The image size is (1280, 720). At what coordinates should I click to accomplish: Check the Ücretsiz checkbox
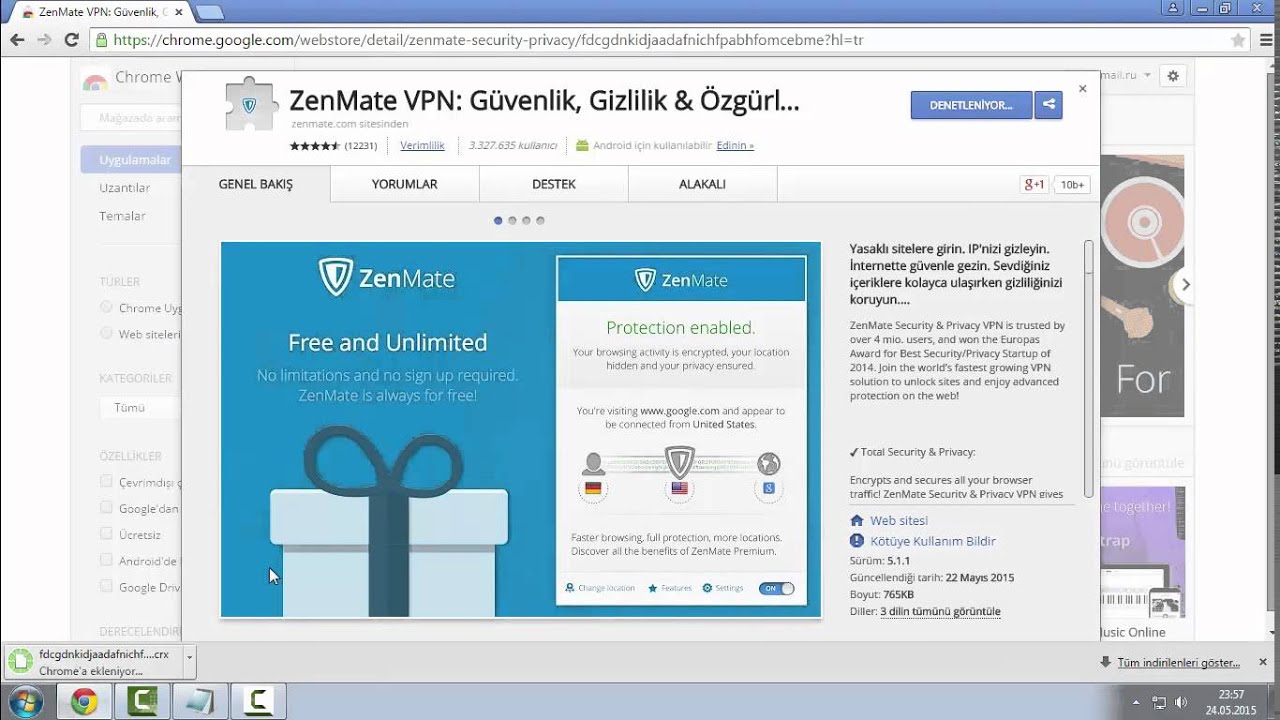pyautogui.click(x=106, y=534)
